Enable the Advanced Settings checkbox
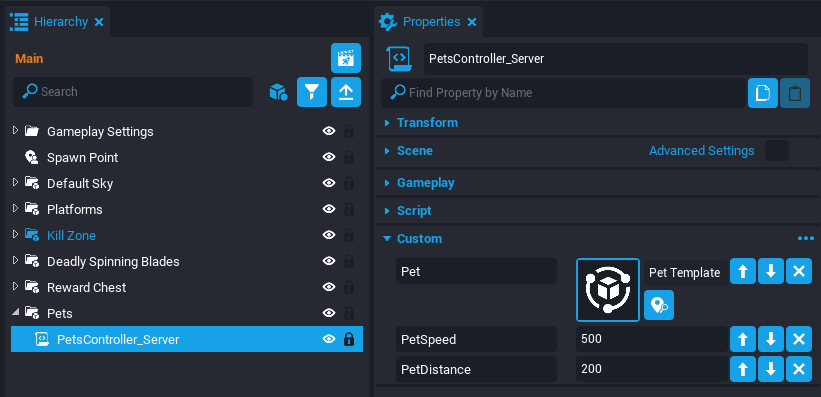 [x=776, y=151]
